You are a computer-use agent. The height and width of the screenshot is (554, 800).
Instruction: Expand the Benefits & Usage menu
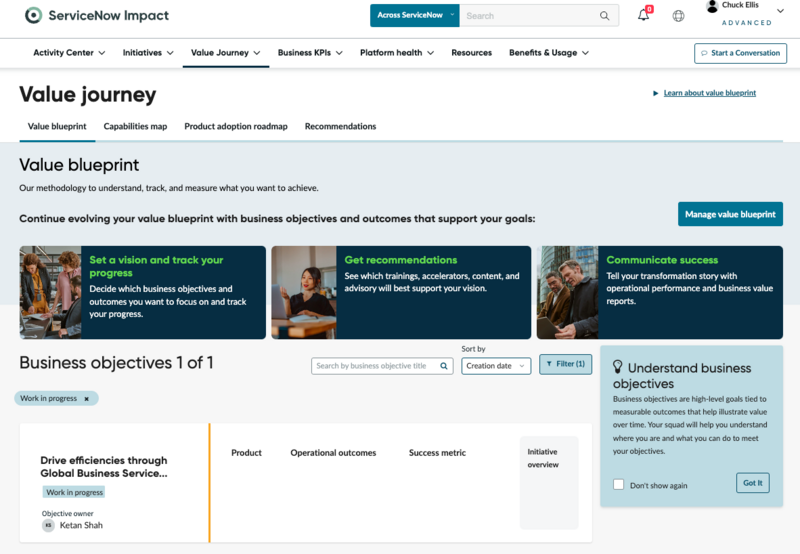tap(548, 53)
